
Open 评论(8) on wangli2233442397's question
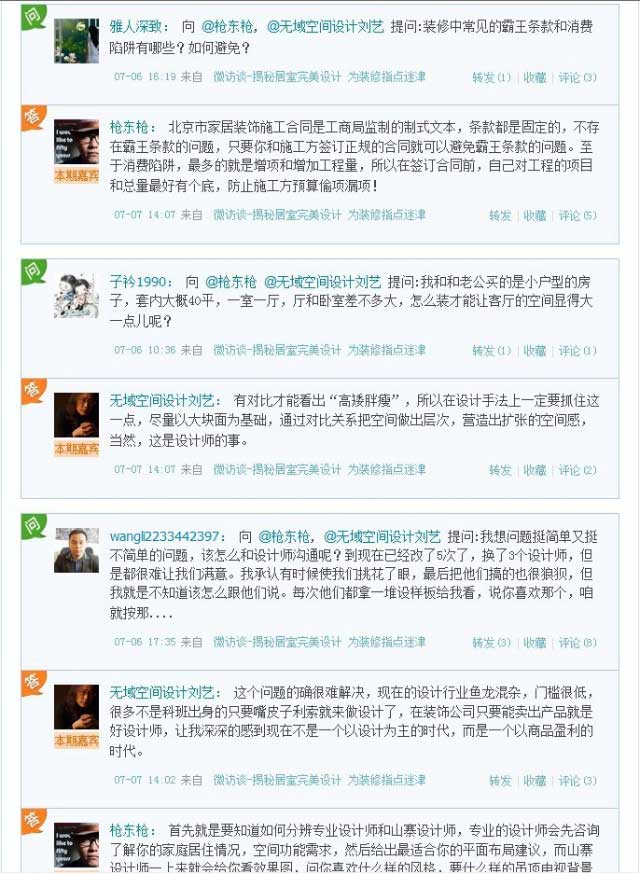point(578,643)
